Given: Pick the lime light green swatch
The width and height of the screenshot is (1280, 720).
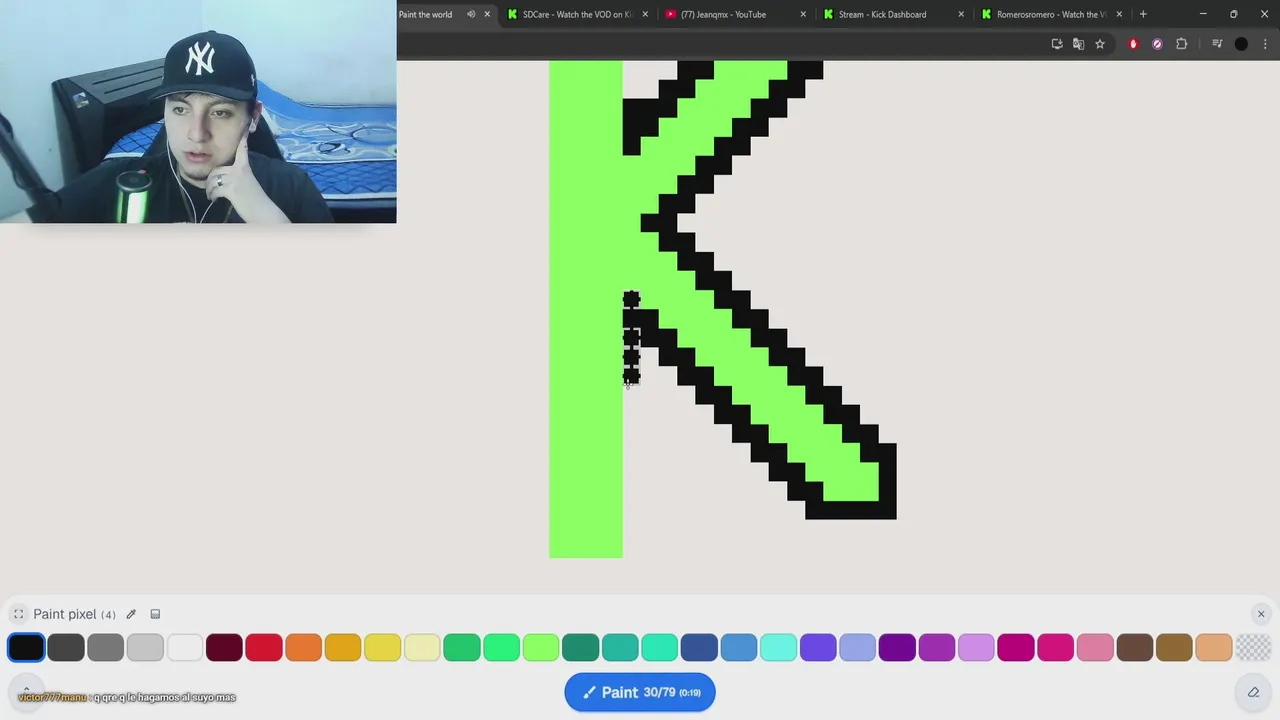Looking at the screenshot, I should (x=541, y=647).
